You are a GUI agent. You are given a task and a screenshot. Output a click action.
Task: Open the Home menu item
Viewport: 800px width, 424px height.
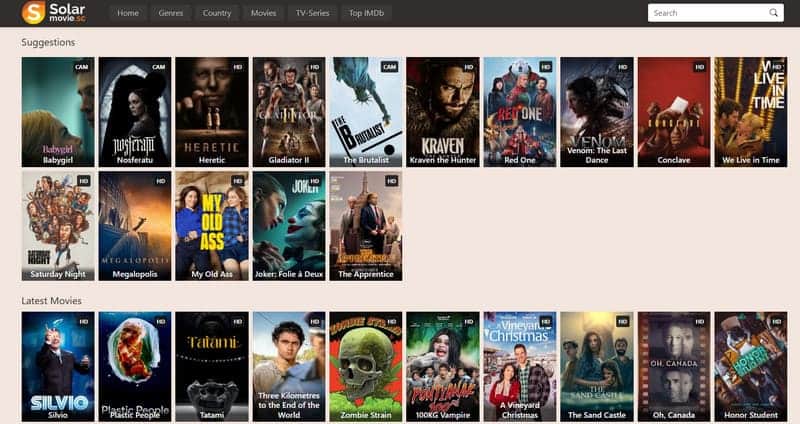coord(127,13)
